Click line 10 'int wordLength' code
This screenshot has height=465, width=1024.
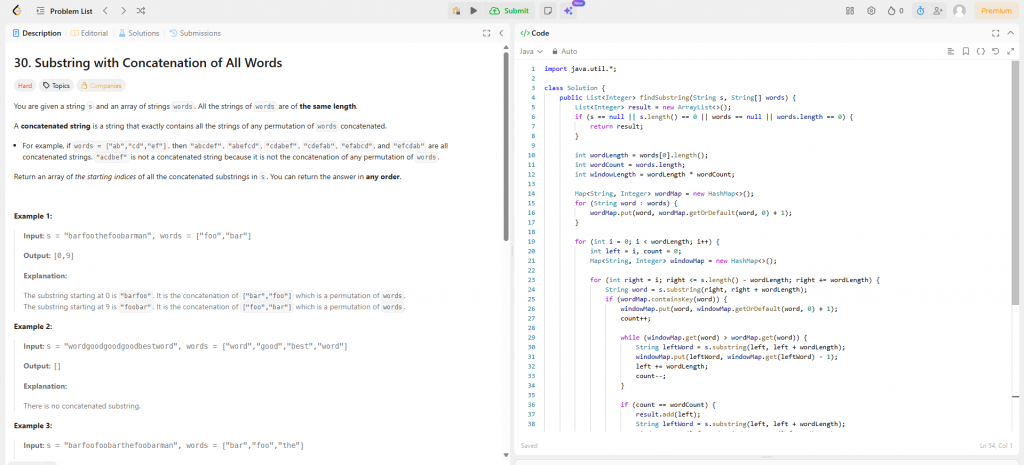(x=641, y=155)
